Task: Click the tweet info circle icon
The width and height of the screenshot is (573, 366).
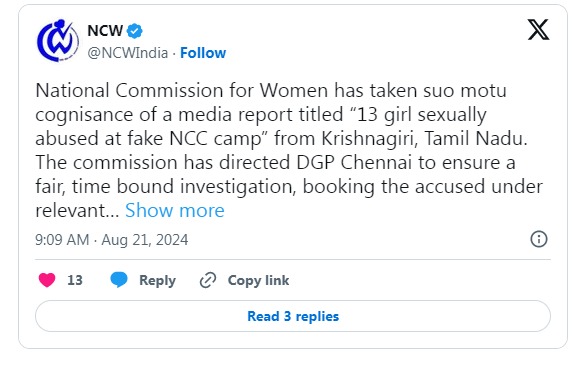Action: (539, 239)
